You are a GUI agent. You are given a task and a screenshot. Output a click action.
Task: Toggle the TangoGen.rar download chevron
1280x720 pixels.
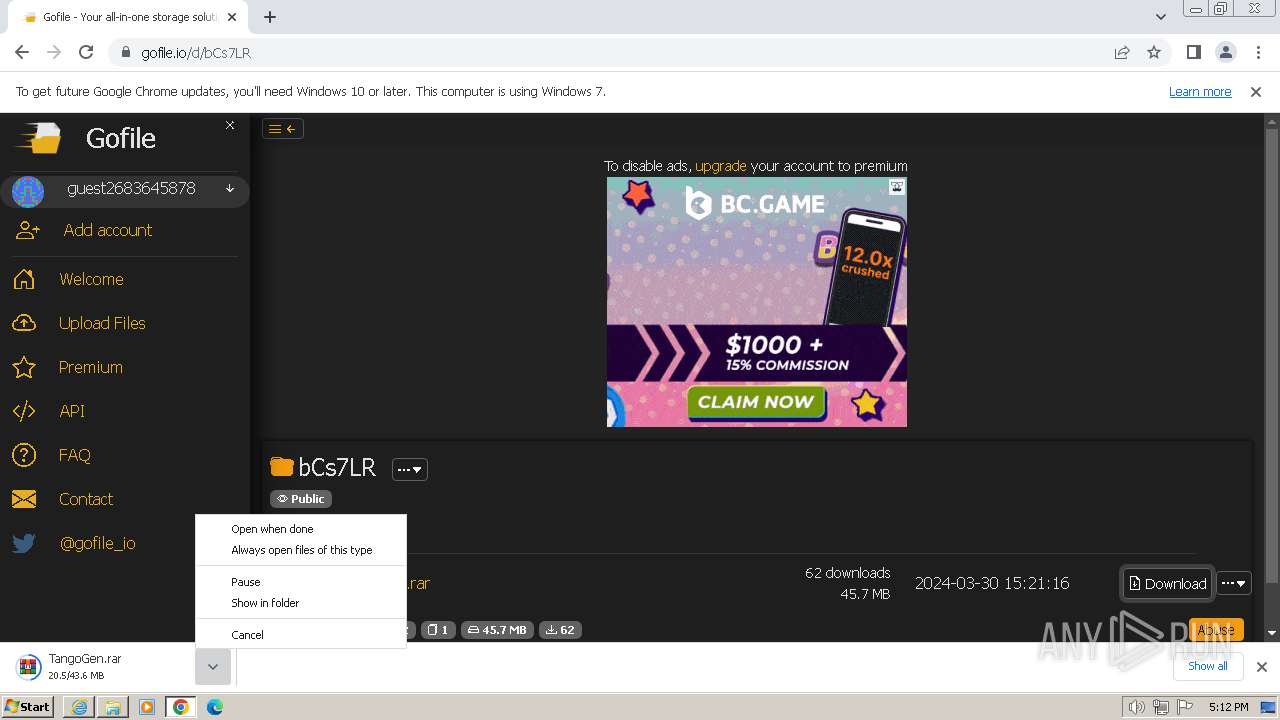(x=213, y=667)
